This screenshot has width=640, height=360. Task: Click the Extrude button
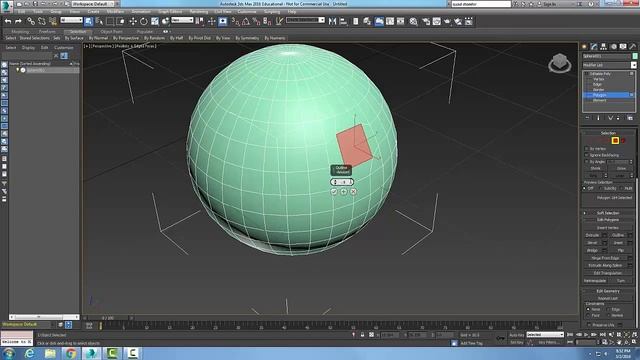tap(592, 235)
